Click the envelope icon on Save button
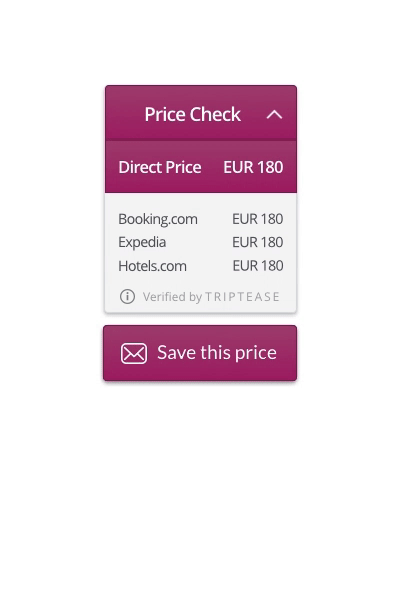Image resolution: width=400 pixels, height=600 pixels. (x=134, y=353)
